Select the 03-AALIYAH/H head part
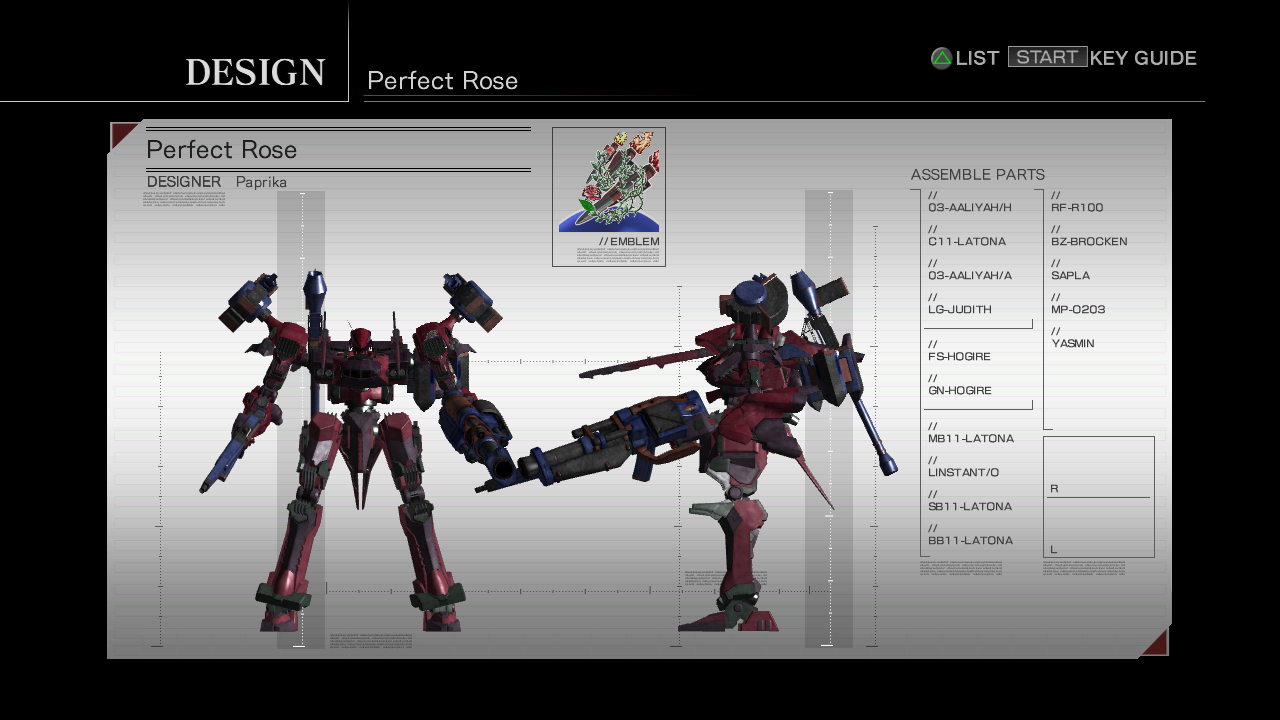Screen dimensions: 1280x720 [x=970, y=207]
